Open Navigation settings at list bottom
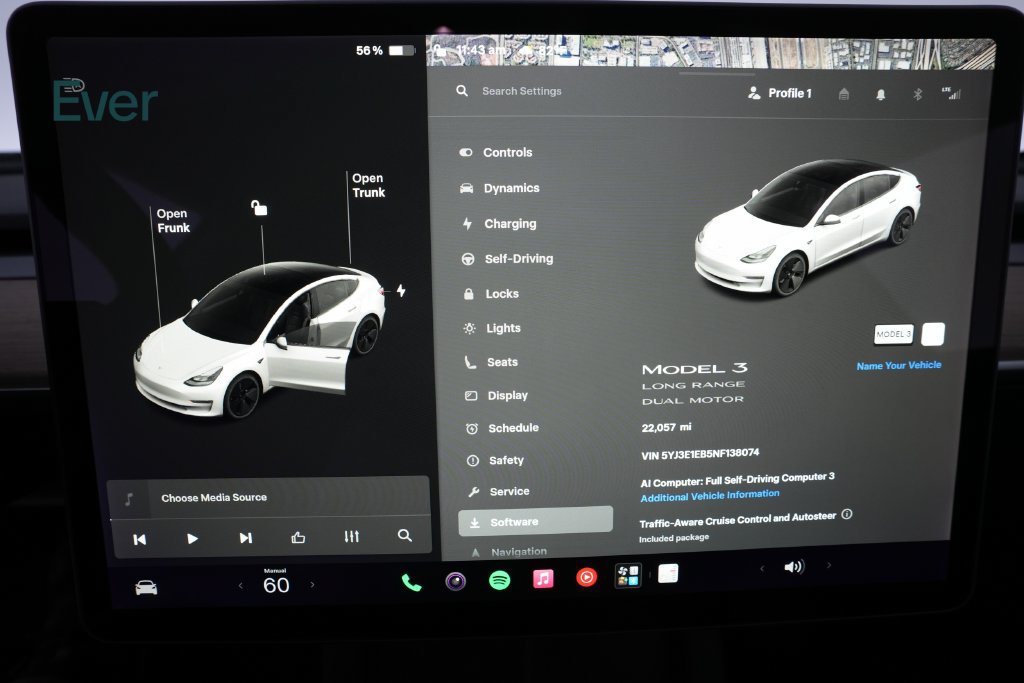This screenshot has height=683, width=1024. click(509, 552)
